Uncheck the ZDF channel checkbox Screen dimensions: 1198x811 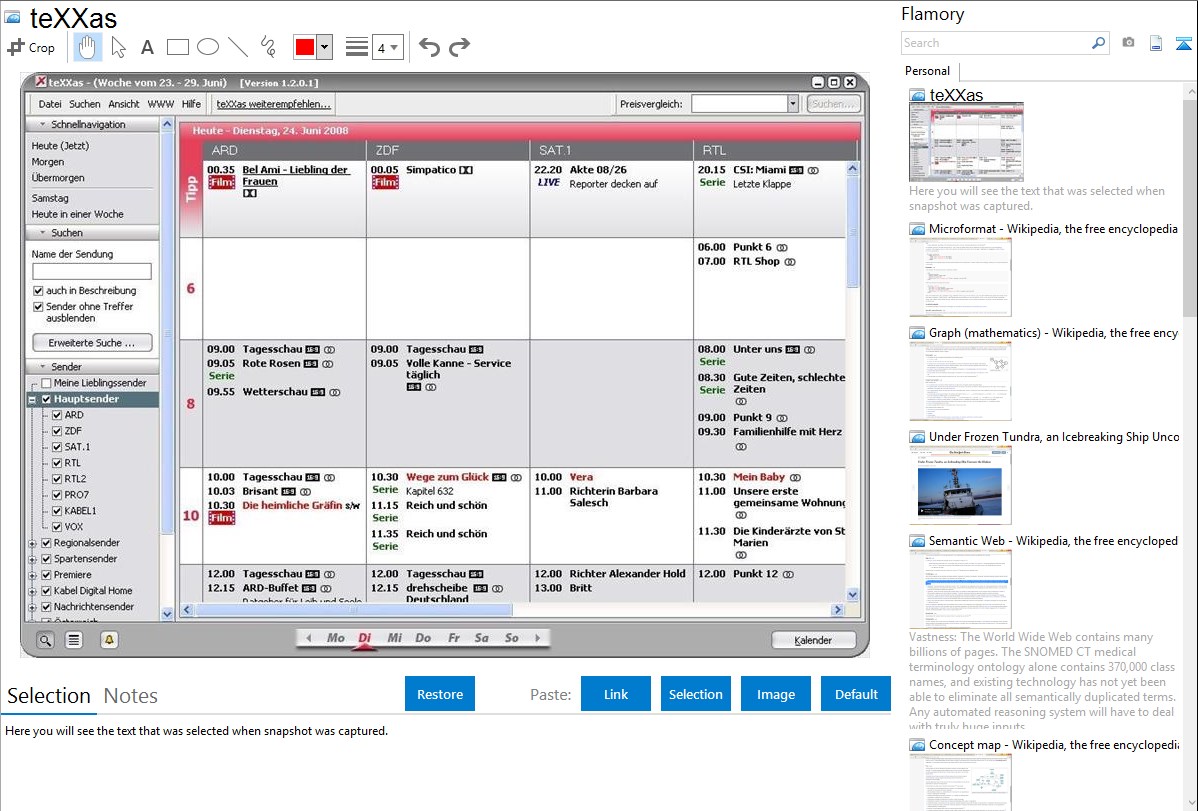[57, 431]
